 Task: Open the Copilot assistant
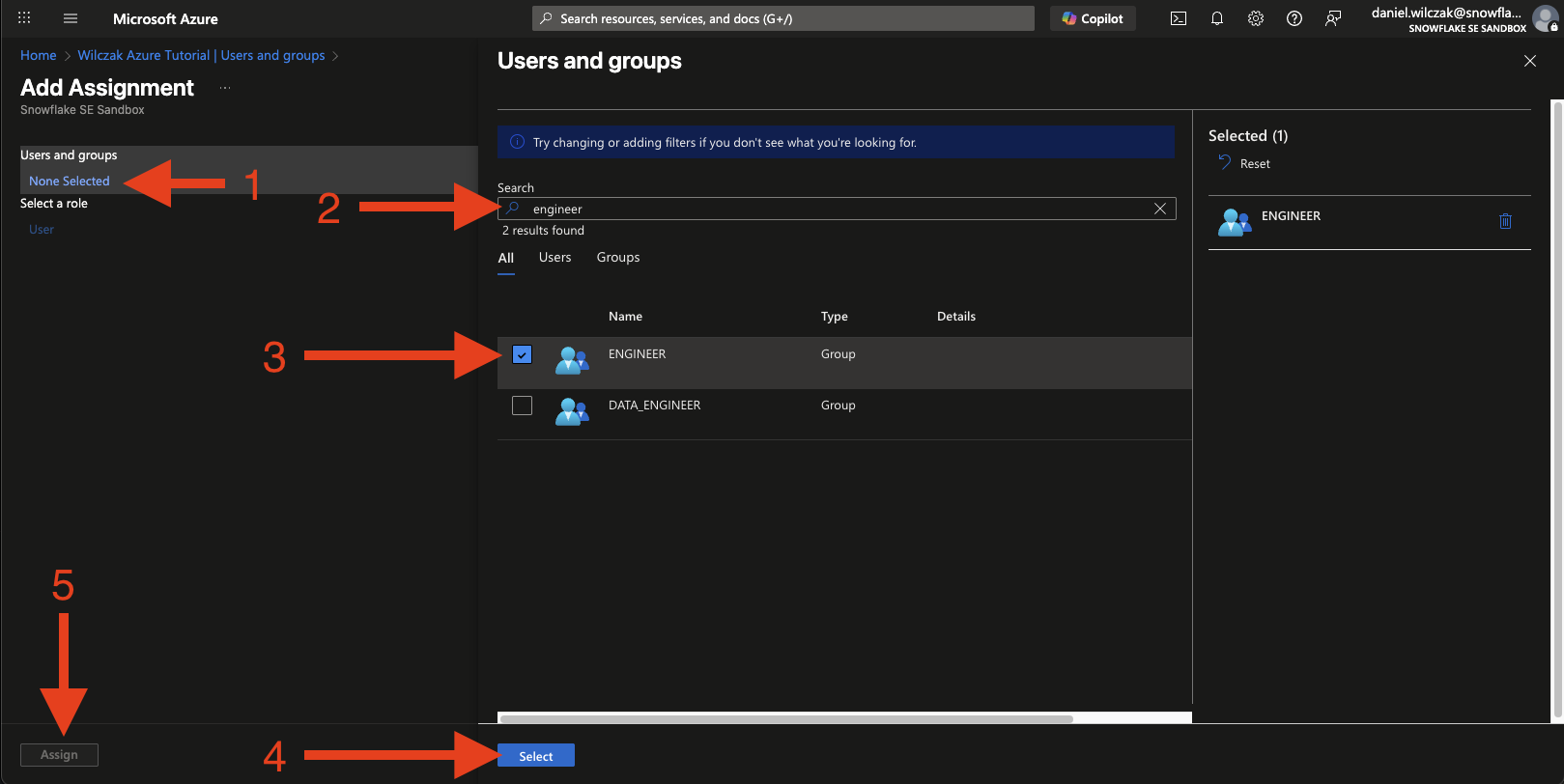pos(1093,18)
